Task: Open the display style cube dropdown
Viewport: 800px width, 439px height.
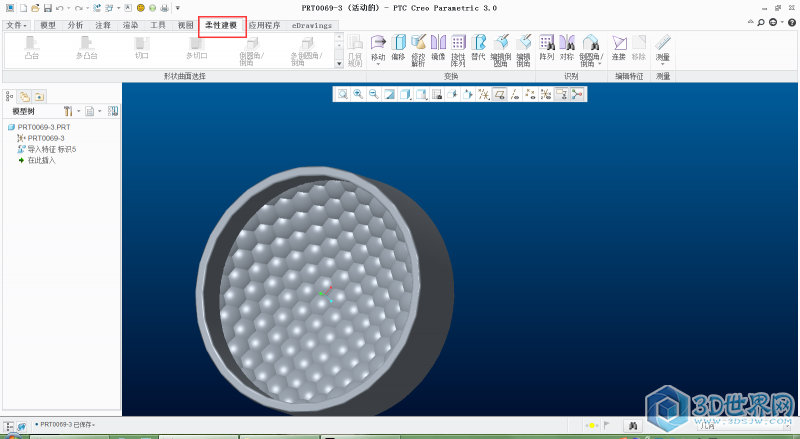Action: [405, 94]
